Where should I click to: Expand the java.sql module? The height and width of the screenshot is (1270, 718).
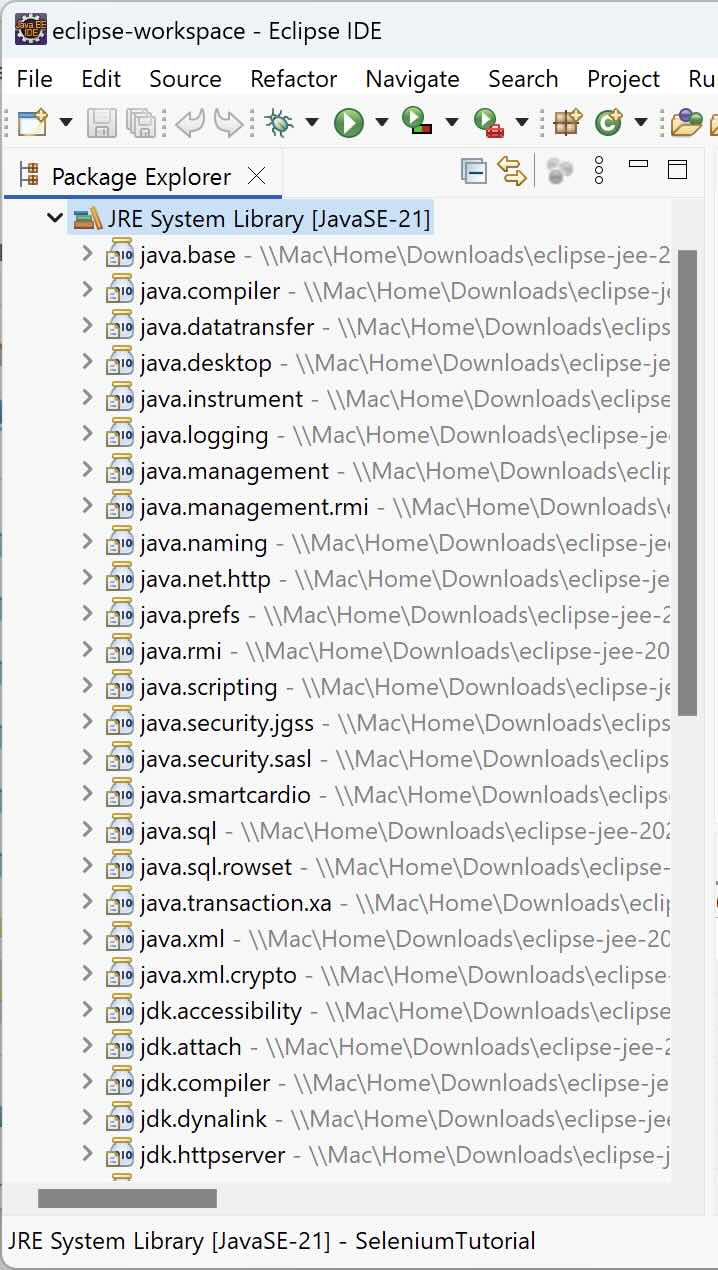(x=88, y=830)
